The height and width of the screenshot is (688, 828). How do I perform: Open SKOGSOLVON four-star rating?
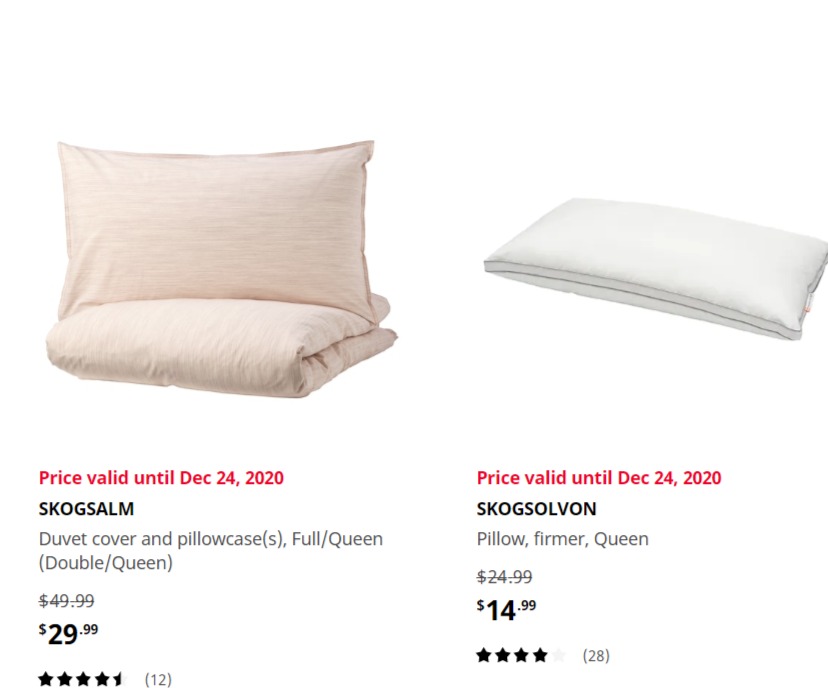pos(521,656)
